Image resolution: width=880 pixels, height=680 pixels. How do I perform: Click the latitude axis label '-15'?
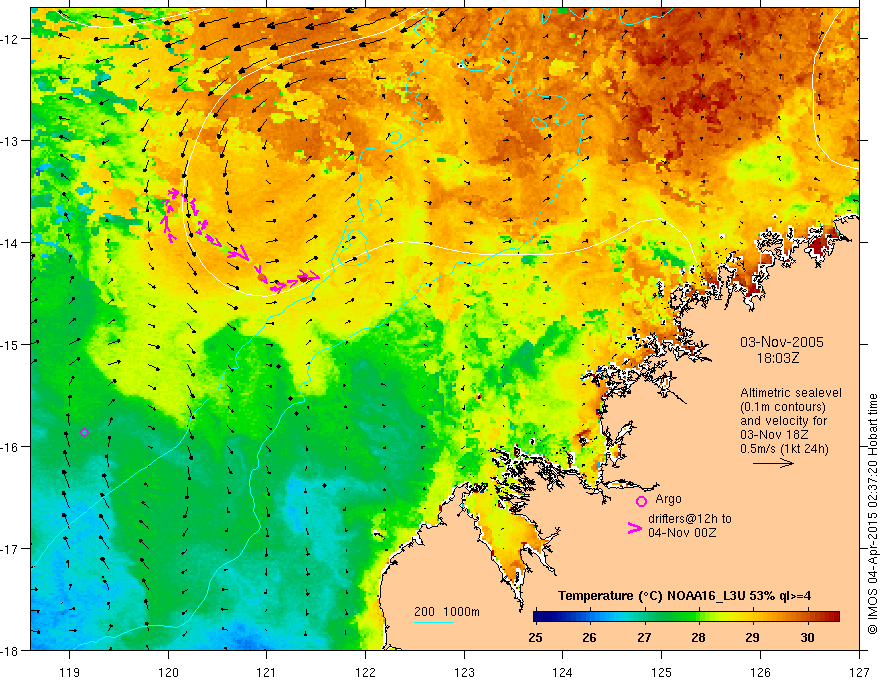pyautogui.click(x=10, y=344)
